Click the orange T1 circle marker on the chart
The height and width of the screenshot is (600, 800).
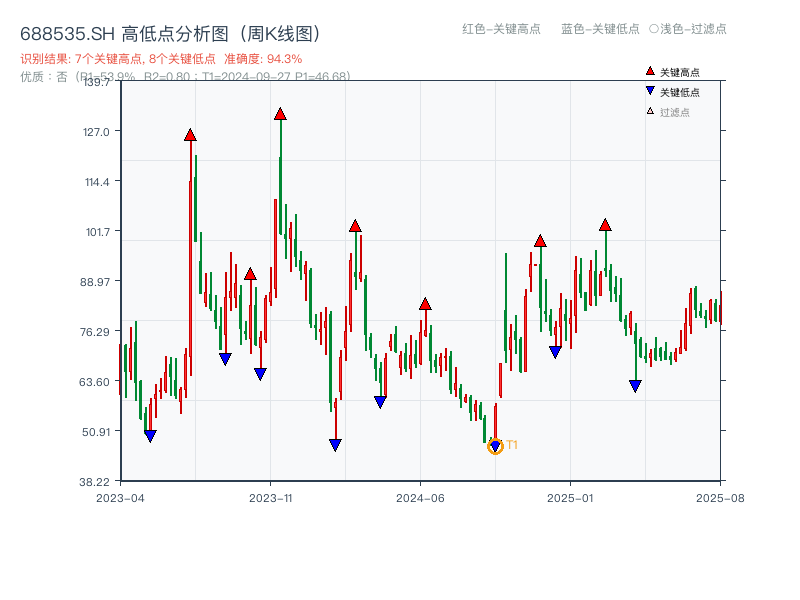click(494, 447)
